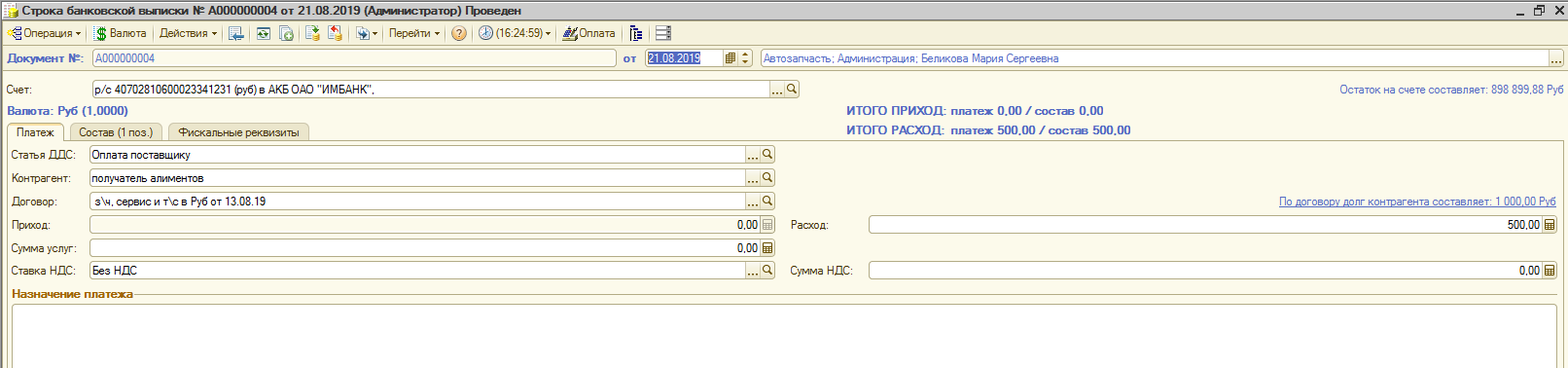Viewport: 1568px width, 368px height.
Task: Click the unpost document icon with red arrow
Action: (x=335, y=33)
